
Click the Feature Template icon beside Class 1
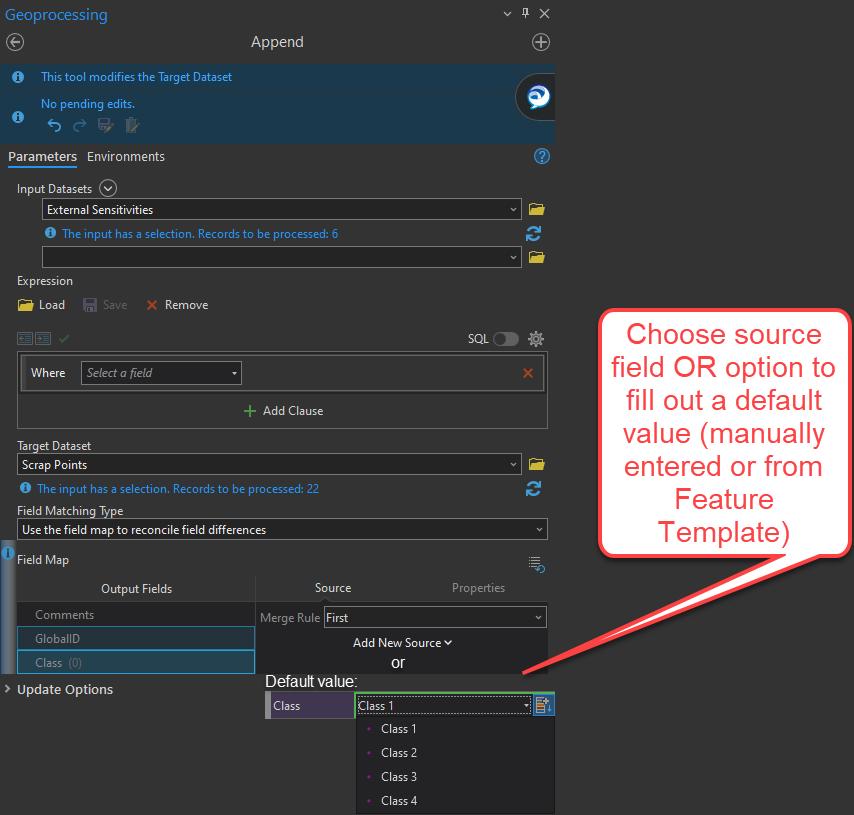pos(543,705)
